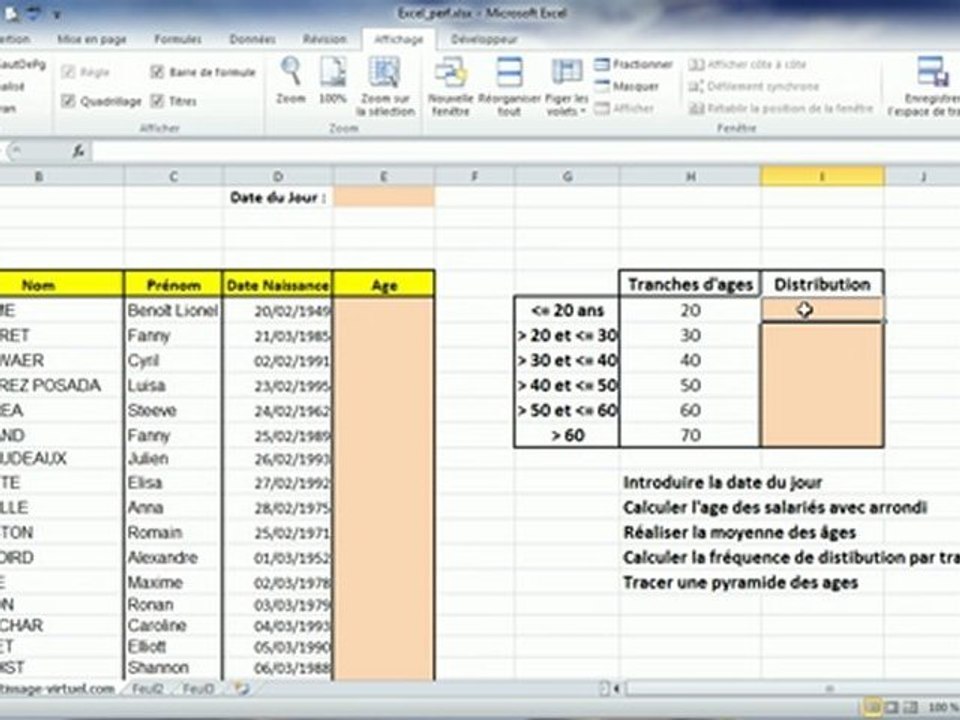The image size is (960, 720).
Task: Switch to normal view in status bar
Action: (873, 708)
